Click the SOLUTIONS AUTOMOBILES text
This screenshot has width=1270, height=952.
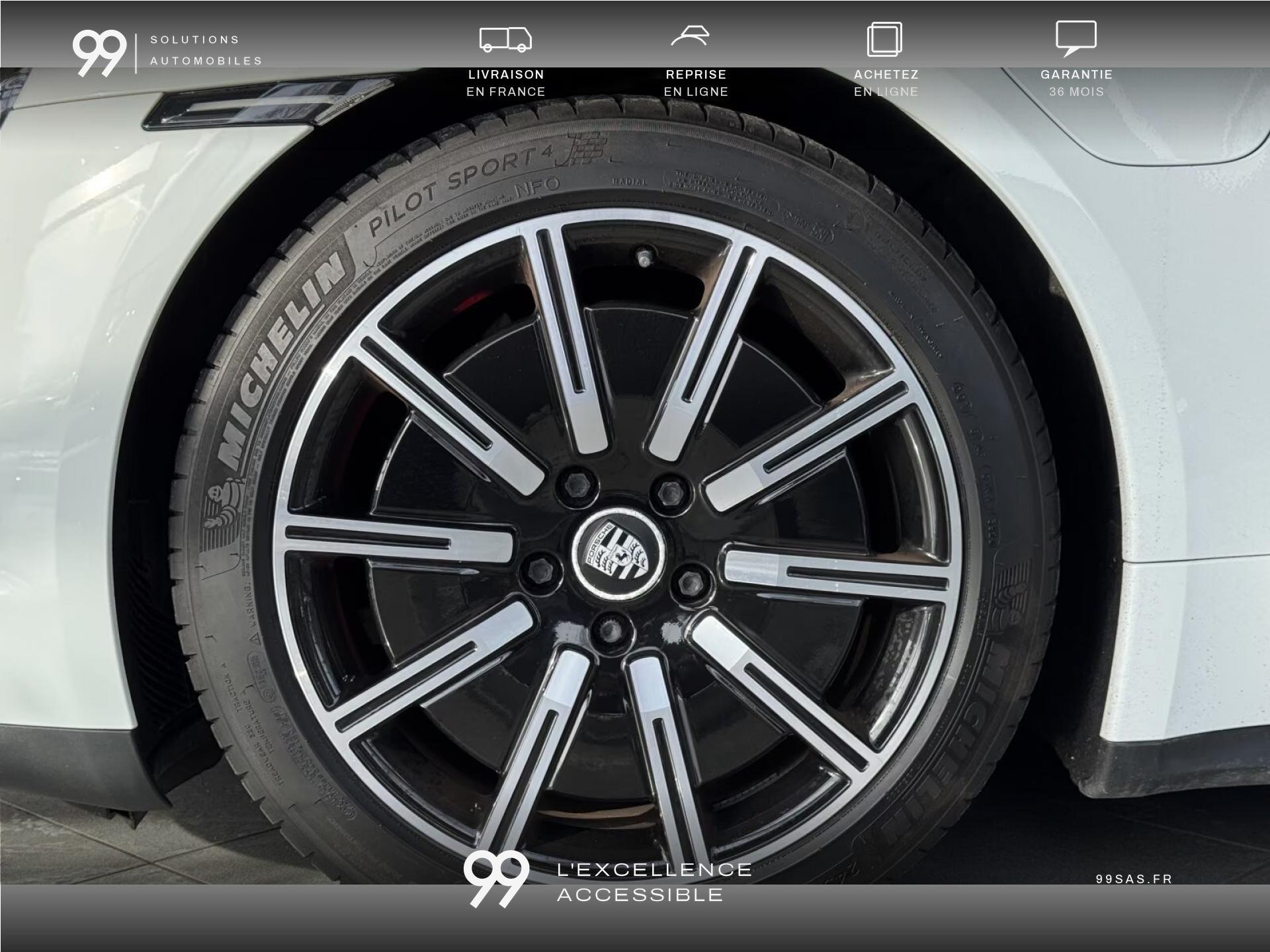coord(206,50)
